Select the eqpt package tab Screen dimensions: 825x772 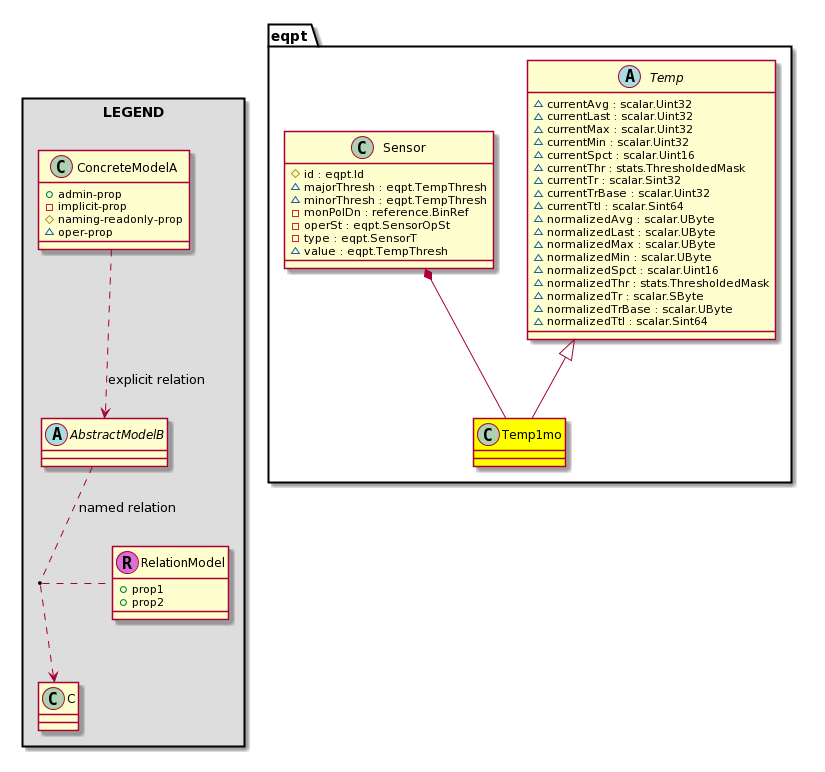[293, 35]
